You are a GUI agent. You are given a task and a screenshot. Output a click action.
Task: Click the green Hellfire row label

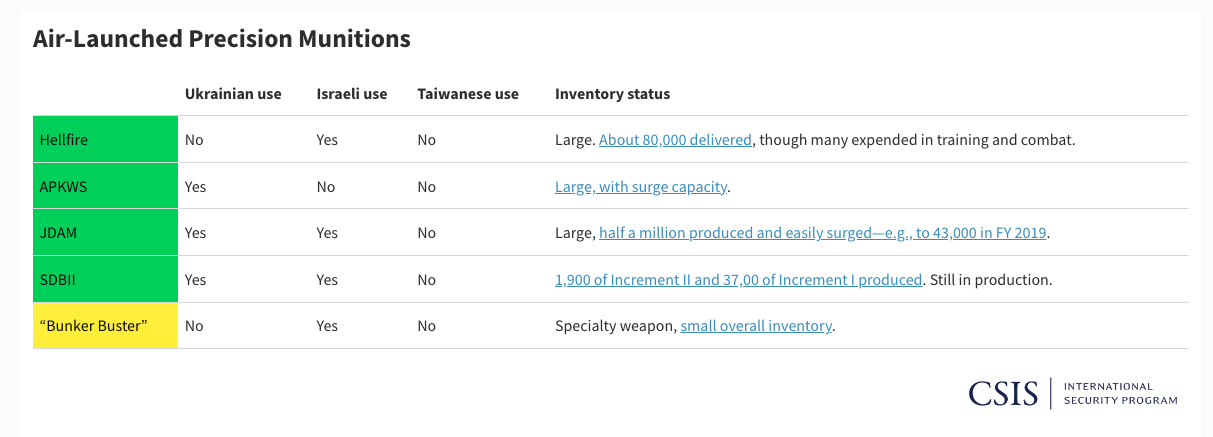tap(105, 140)
